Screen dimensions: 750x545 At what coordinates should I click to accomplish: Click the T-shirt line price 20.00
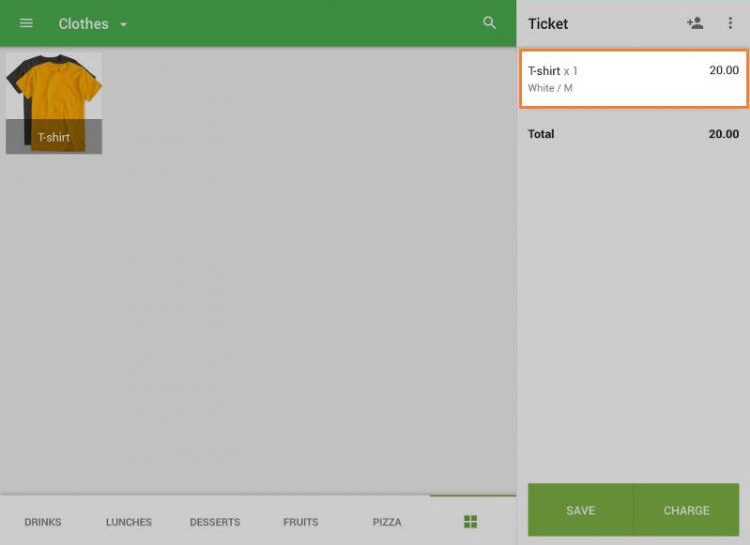pyautogui.click(x=723, y=71)
